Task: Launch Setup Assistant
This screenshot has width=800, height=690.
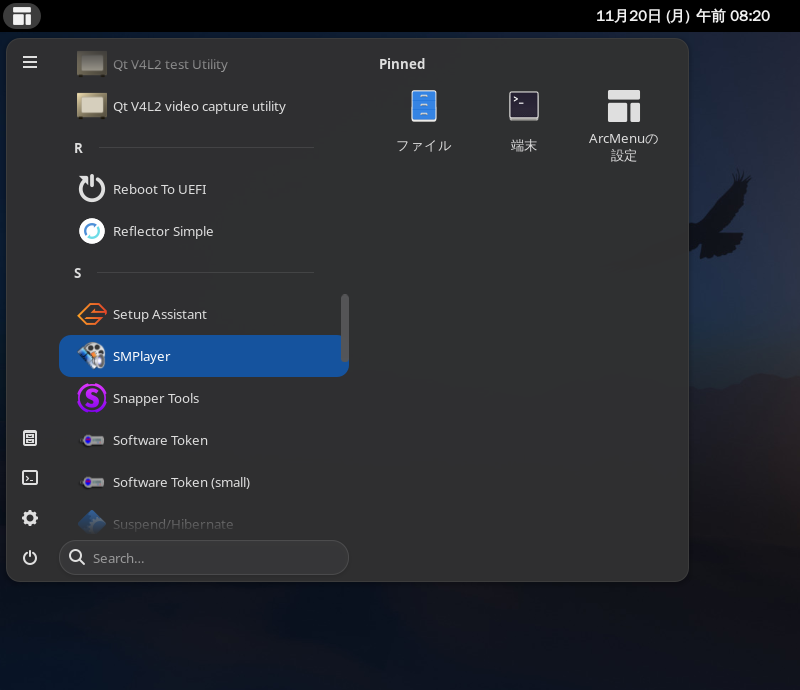Action: (204, 314)
